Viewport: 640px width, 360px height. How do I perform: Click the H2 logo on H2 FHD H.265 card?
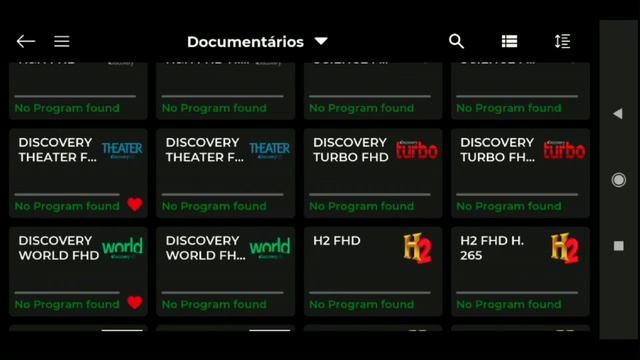click(x=564, y=248)
